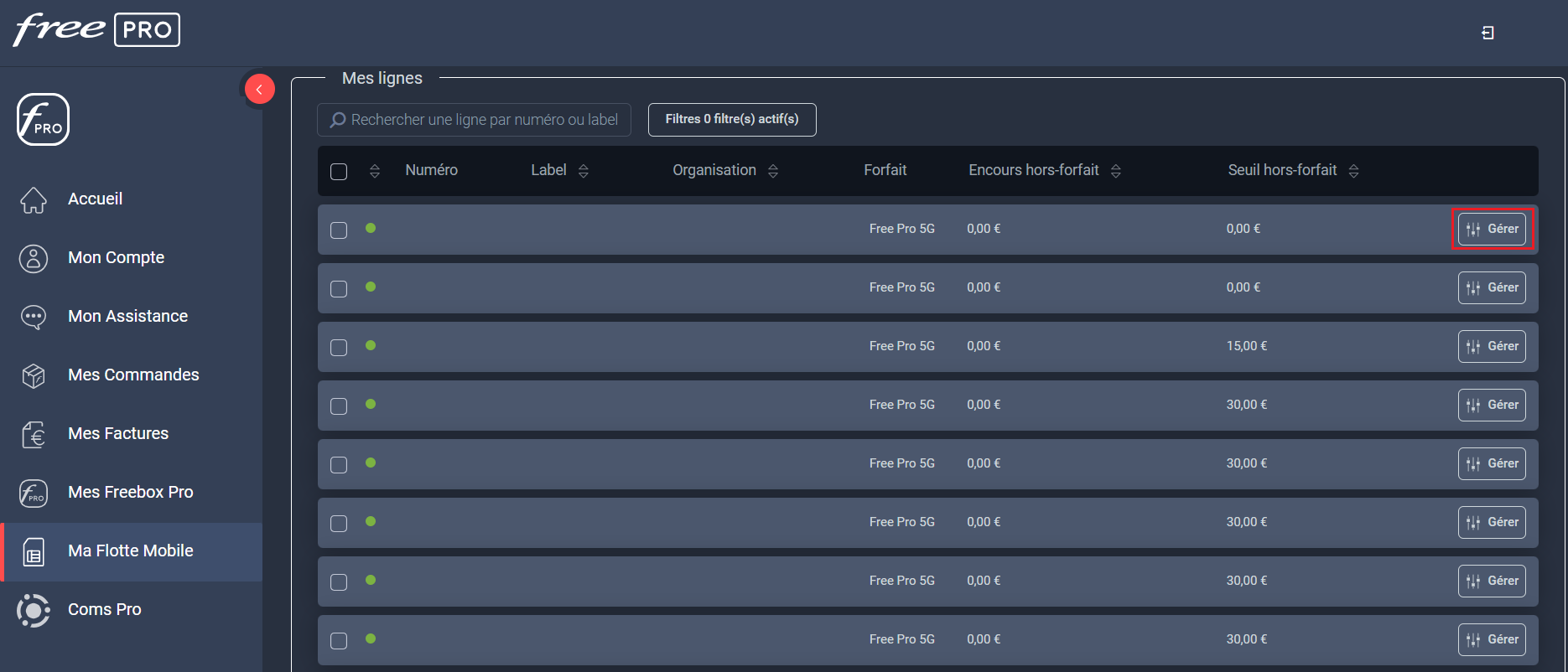Sort lines by Label column
This screenshot has height=672, width=1568.
coord(584,171)
